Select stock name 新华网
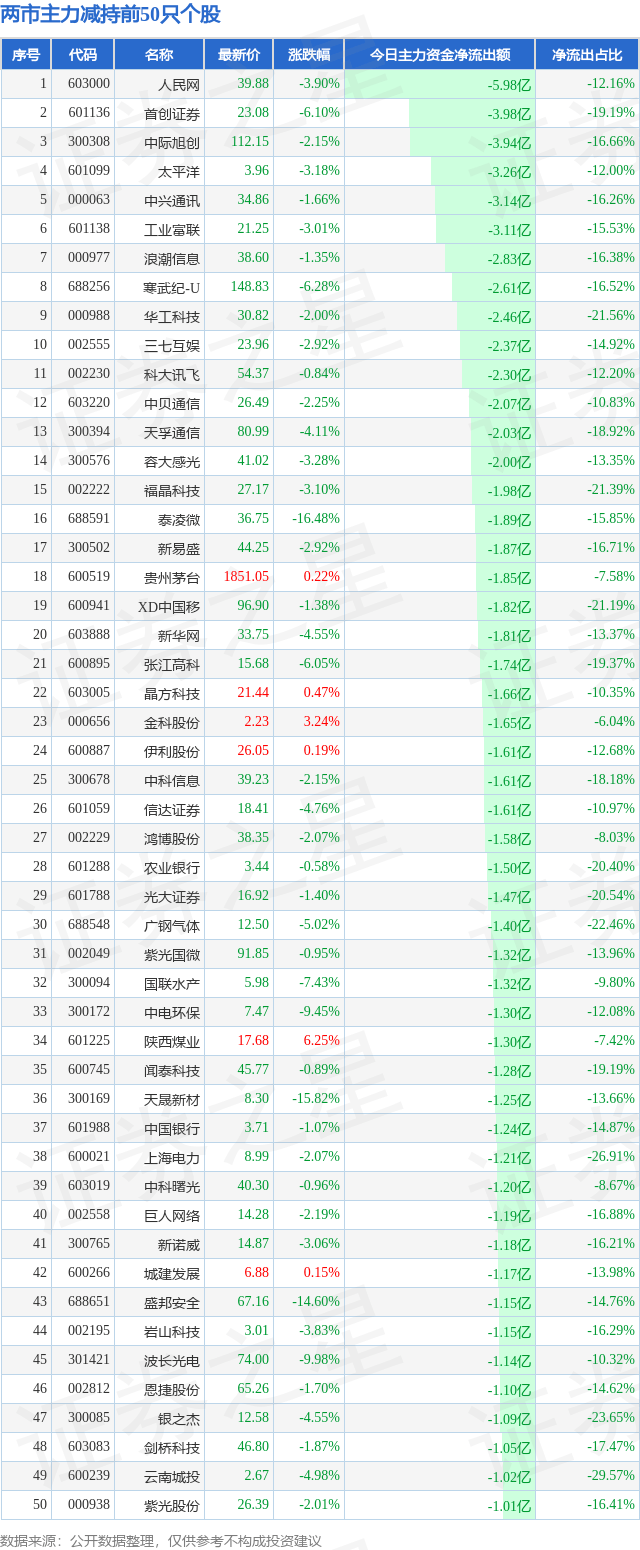Viewport: 640px width, 1550px height. tap(179, 636)
